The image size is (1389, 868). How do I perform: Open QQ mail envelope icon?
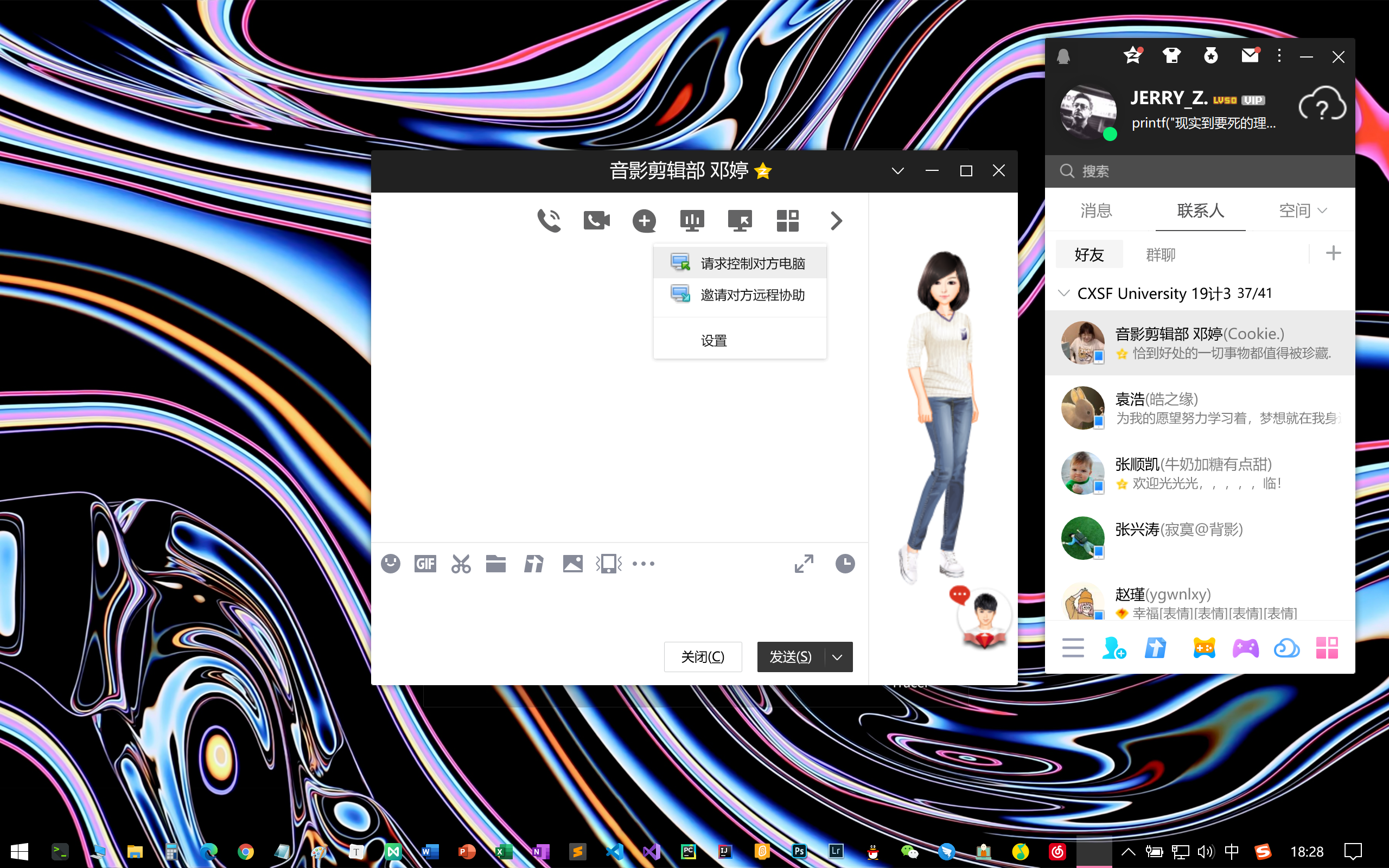(1250, 56)
